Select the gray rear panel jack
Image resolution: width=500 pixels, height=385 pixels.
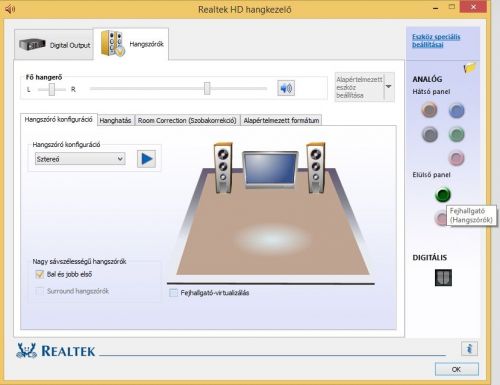(x=430, y=134)
